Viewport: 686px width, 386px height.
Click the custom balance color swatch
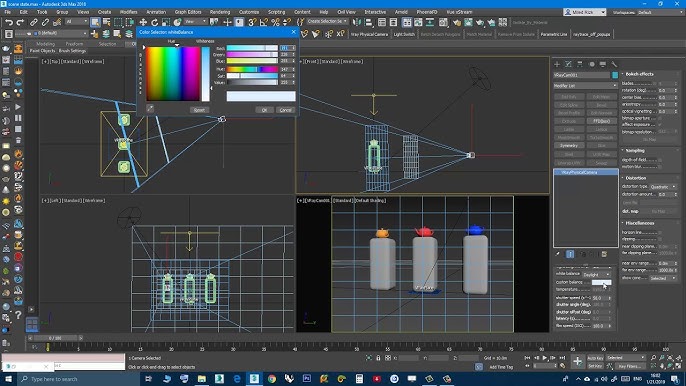tap(601, 282)
